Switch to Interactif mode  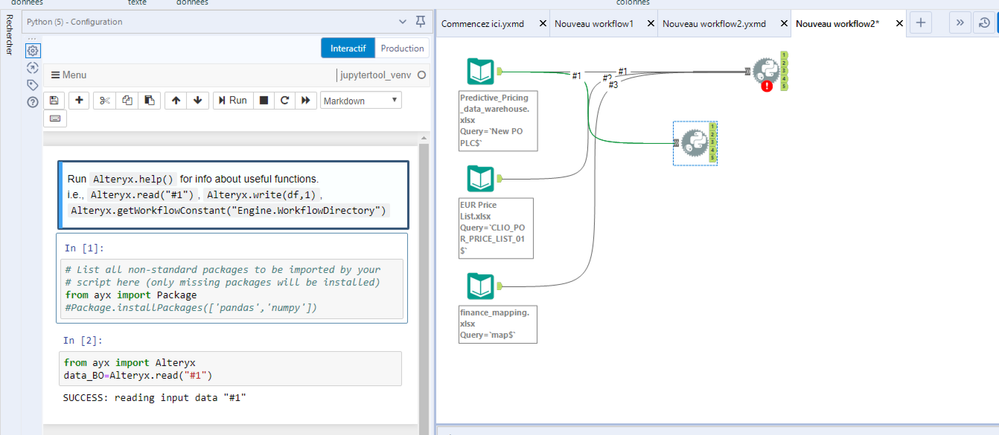pyautogui.click(x=348, y=48)
